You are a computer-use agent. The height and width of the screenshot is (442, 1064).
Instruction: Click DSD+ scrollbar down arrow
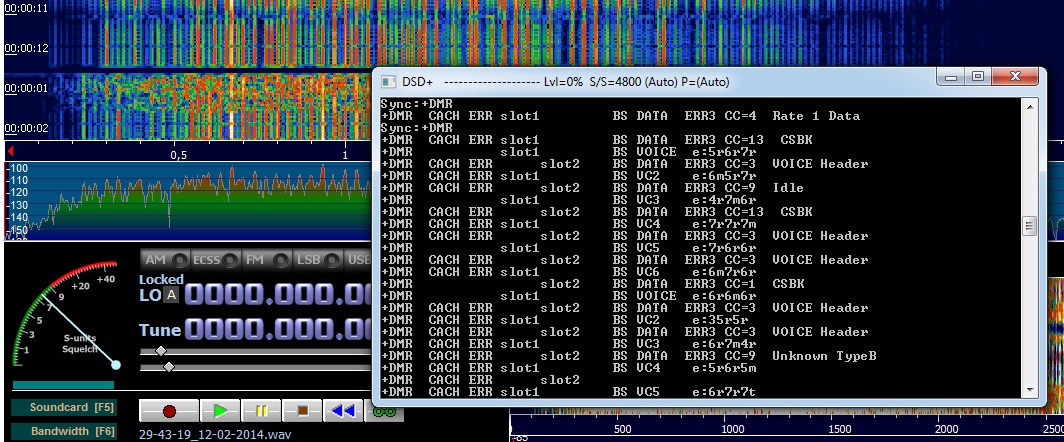[1030, 390]
